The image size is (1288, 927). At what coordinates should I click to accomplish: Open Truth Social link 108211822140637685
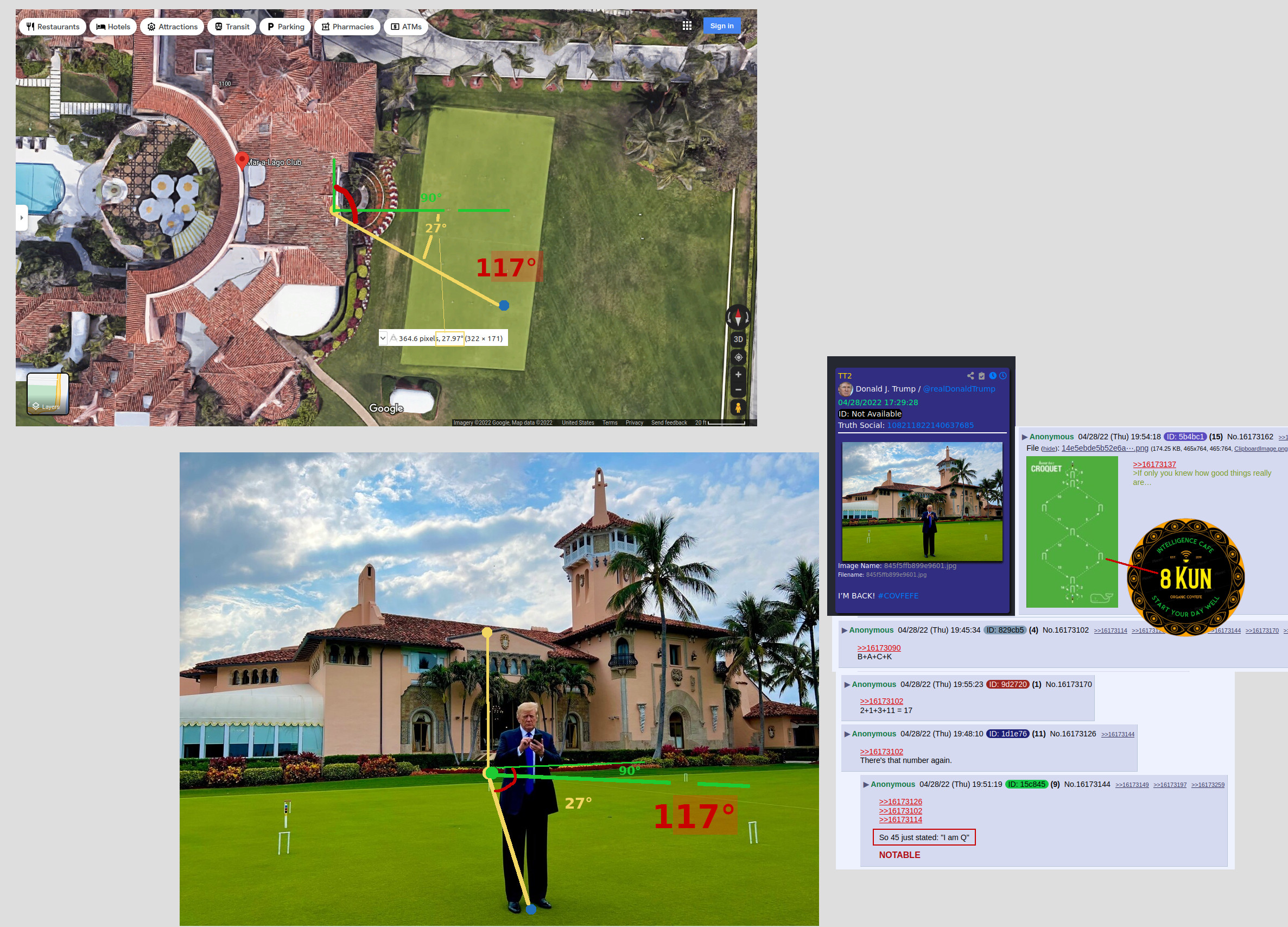(x=930, y=426)
